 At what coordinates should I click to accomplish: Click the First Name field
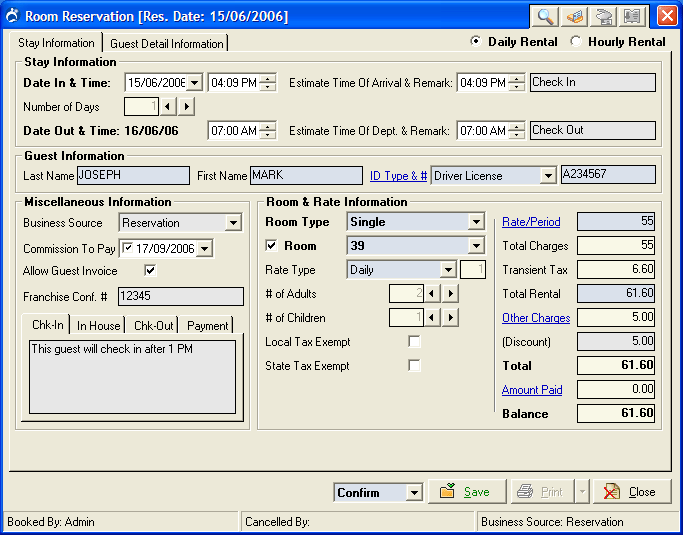[x=306, y=175]
